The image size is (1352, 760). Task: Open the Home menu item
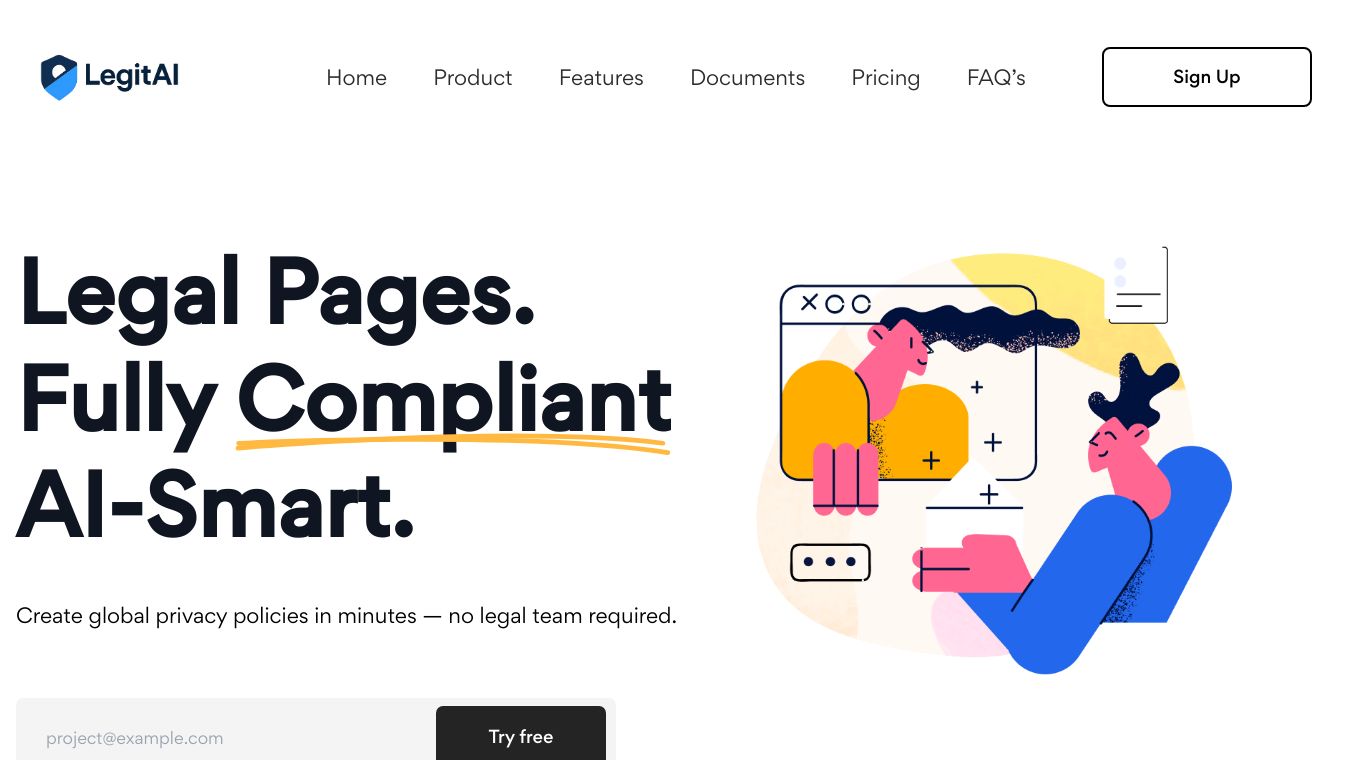(356, 78)
